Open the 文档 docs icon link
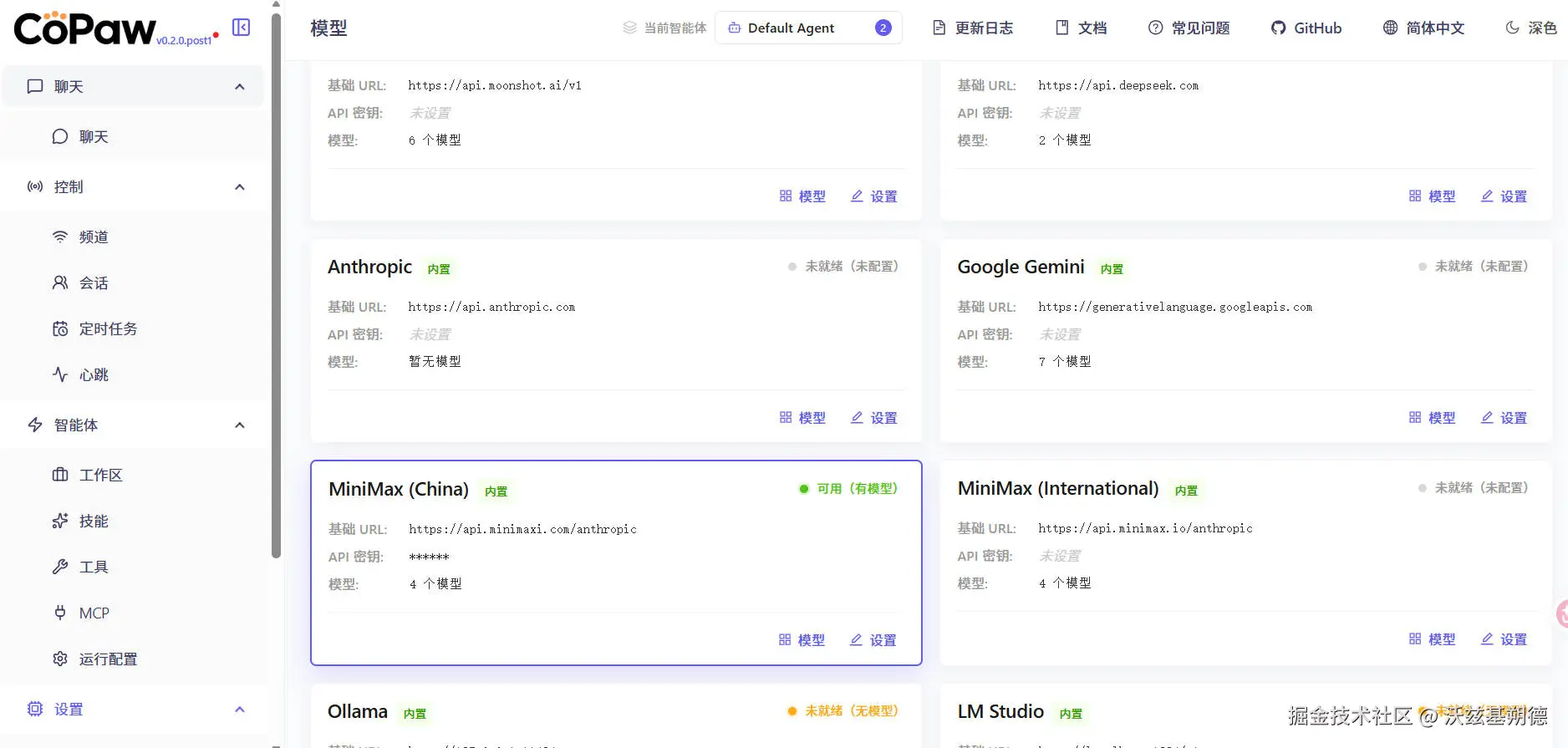This screenshot has width=1568, height=748. [1062, 28]
